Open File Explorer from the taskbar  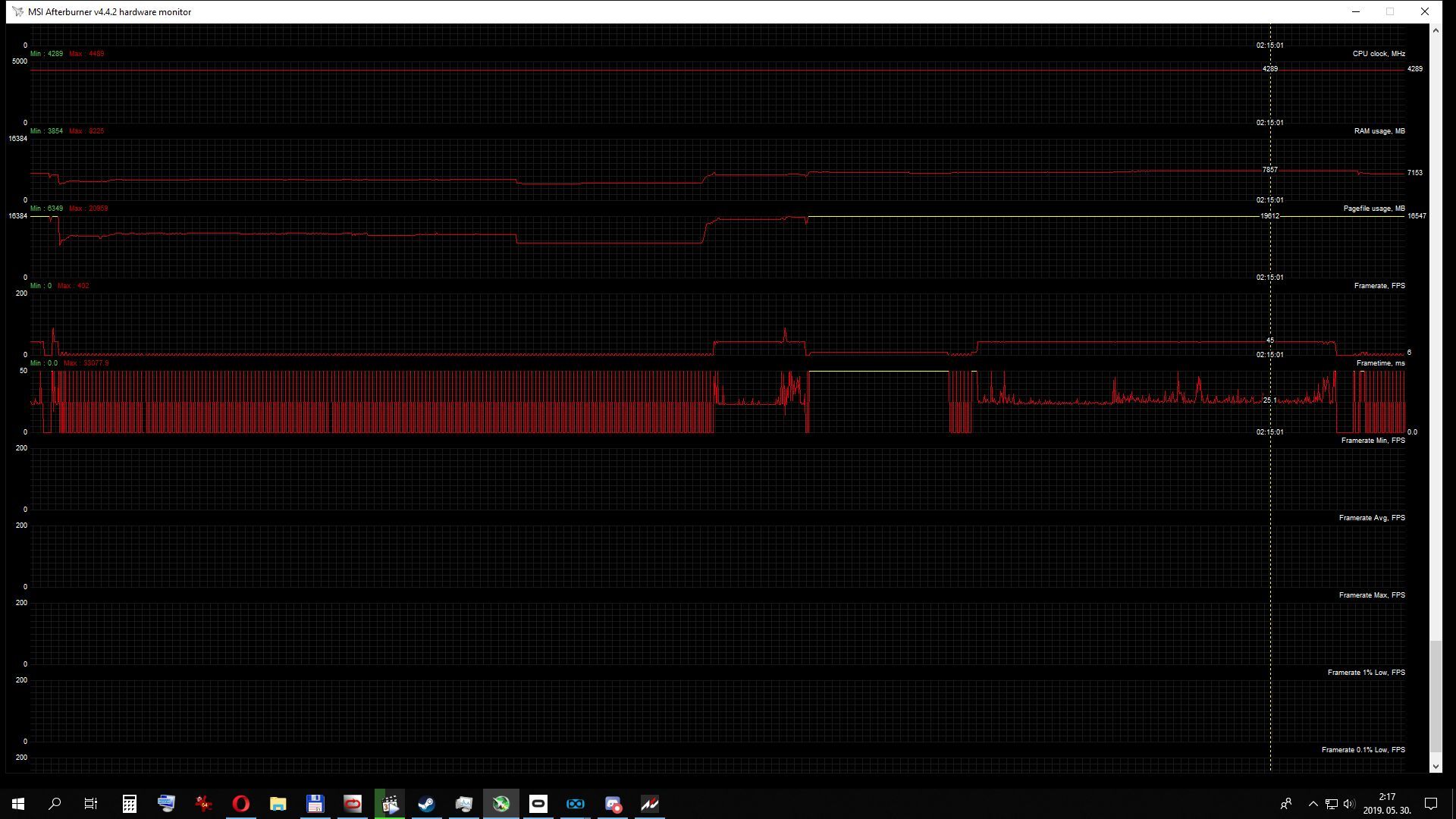click(x=278, y=804)
